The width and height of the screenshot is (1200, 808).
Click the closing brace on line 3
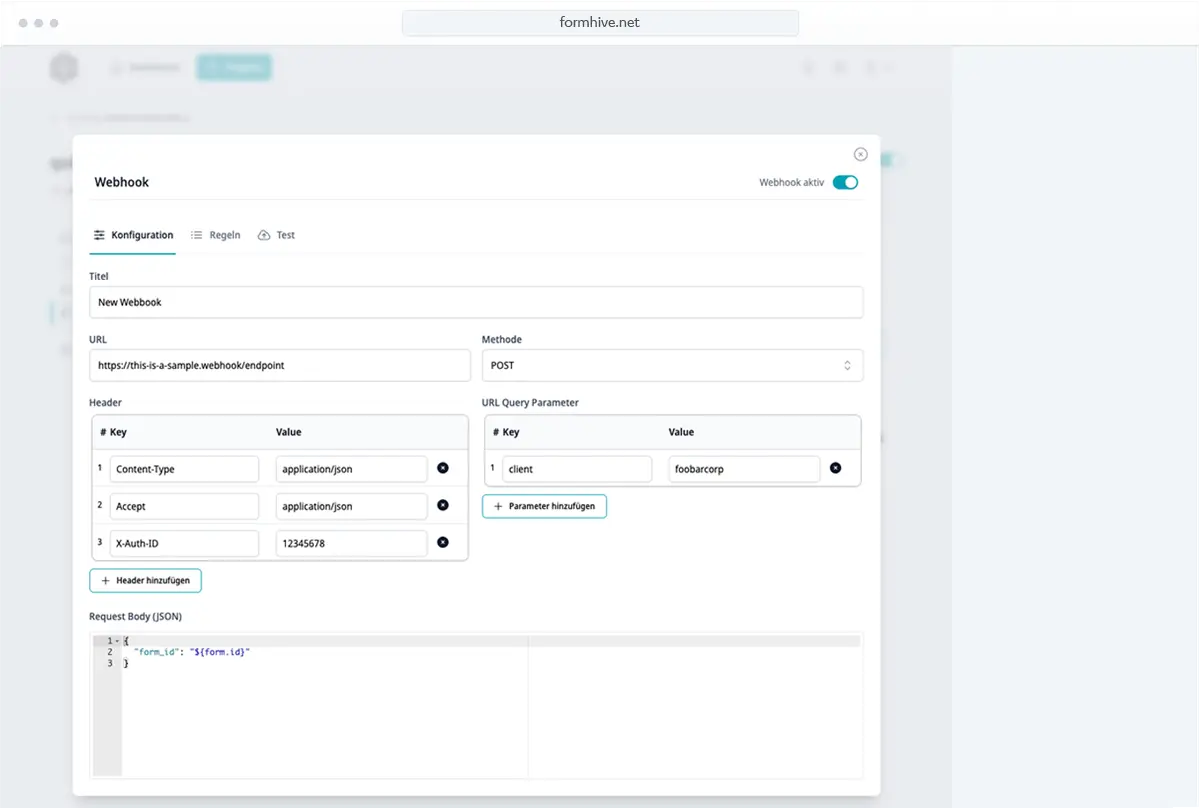click(126, 663)
